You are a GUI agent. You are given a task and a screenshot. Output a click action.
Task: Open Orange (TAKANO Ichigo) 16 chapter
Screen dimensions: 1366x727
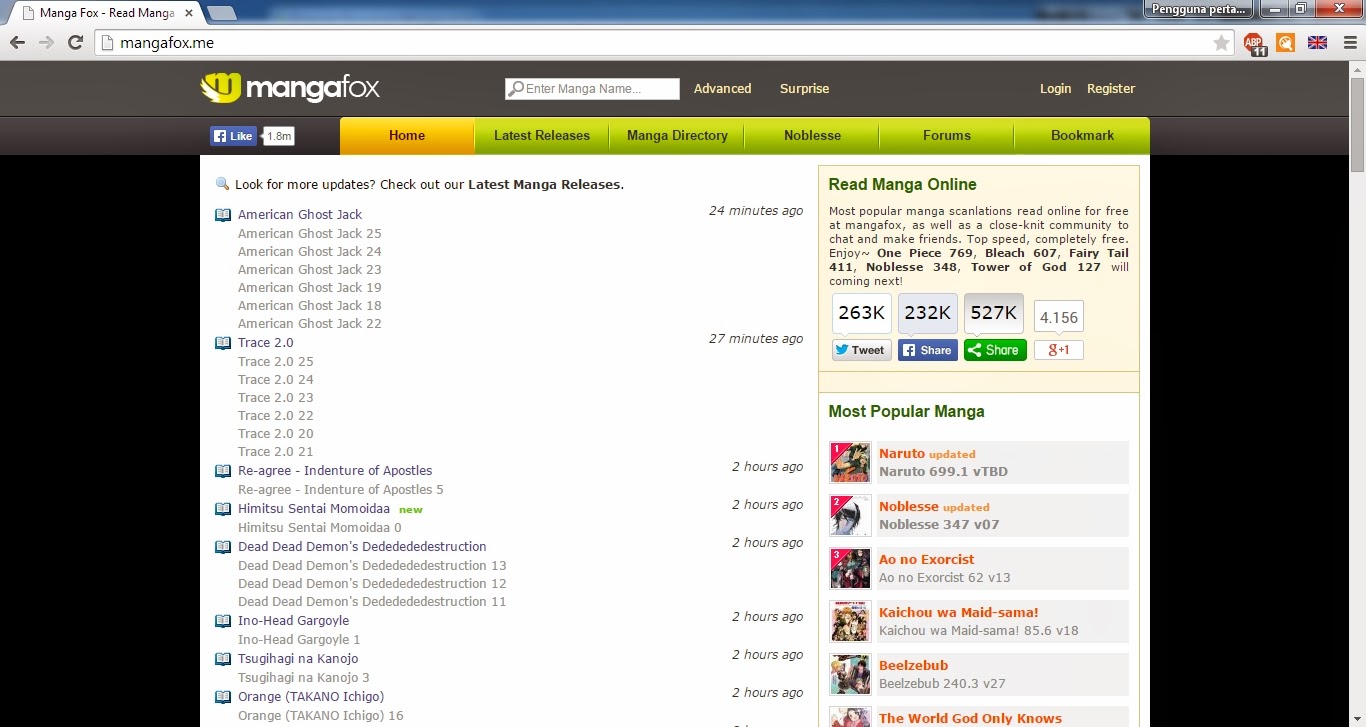point(321,716)
